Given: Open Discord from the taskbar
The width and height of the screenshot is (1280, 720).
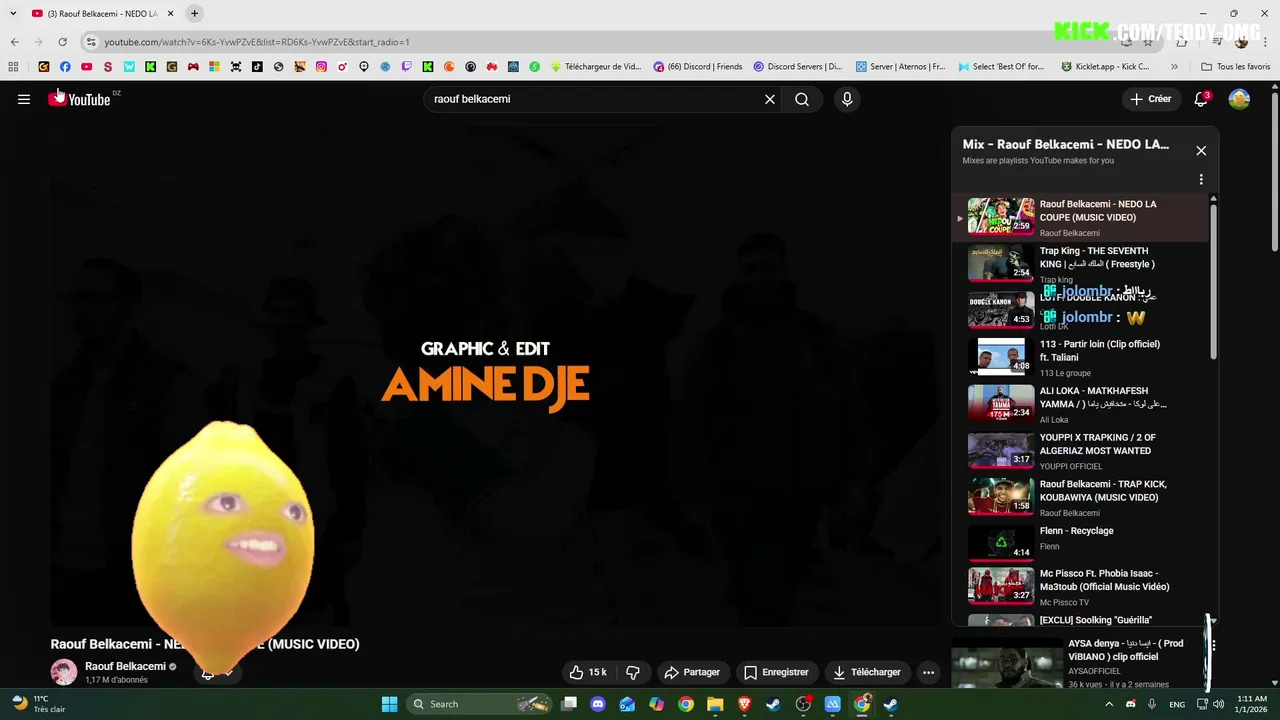Looking at the screenshot, I should (598, 704).
